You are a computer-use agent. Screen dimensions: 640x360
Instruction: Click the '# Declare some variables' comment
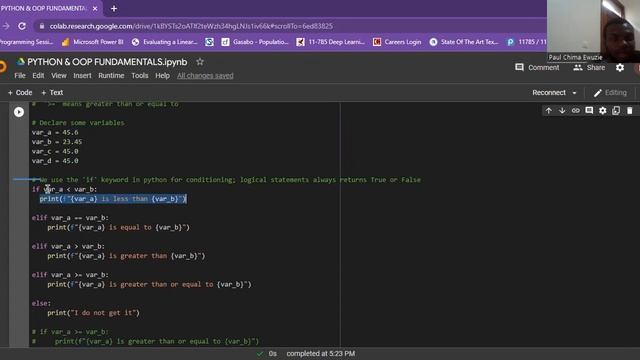click(78, 122)
